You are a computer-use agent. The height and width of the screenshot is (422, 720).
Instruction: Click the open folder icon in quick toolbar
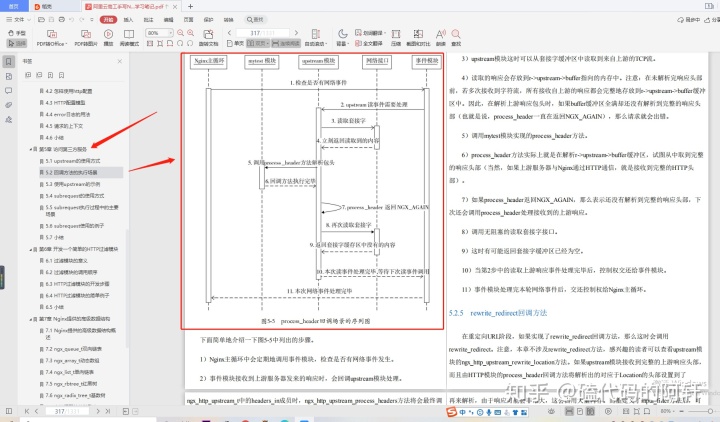[x=41, y=20]
